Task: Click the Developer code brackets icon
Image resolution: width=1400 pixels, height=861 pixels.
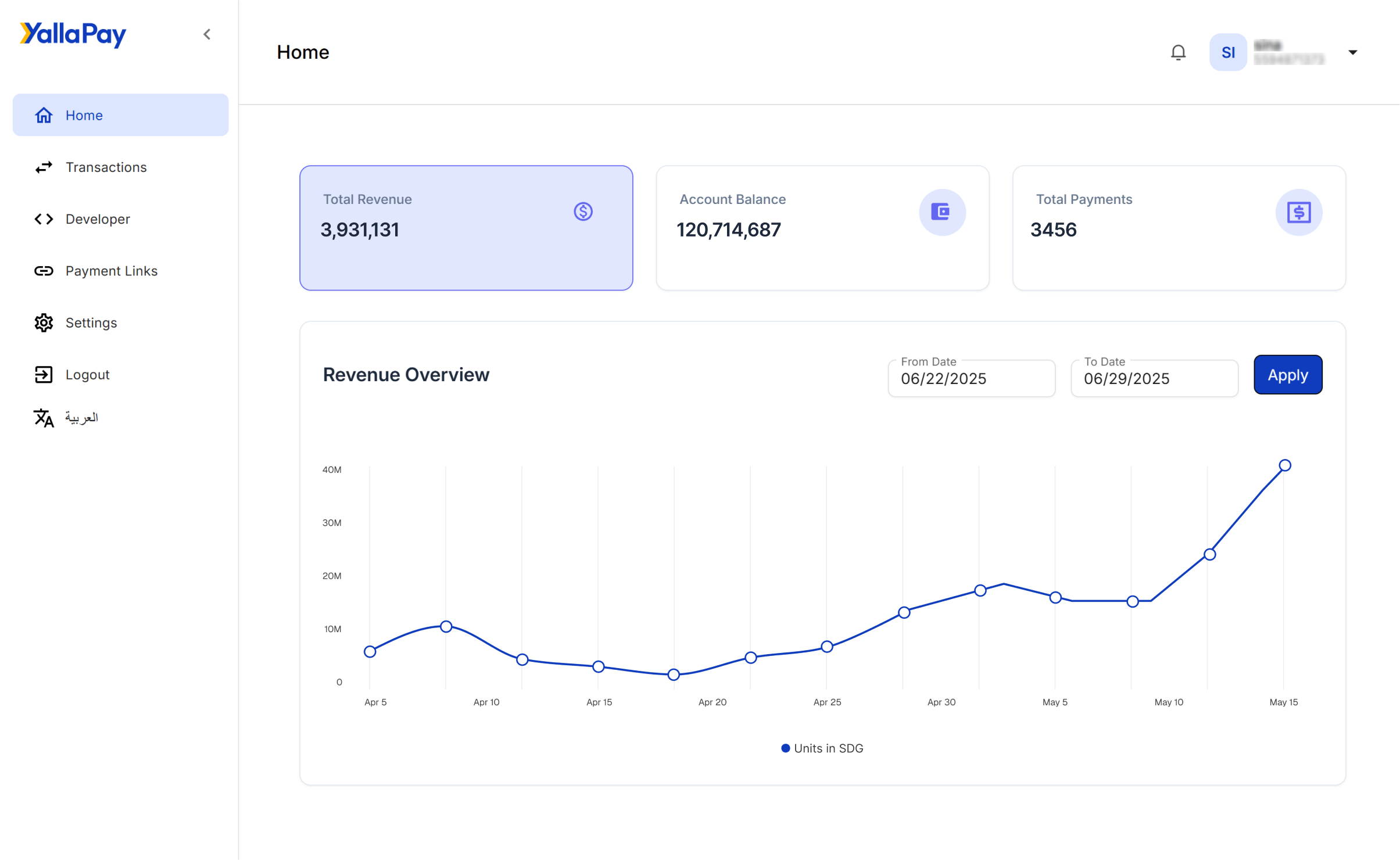Action: pos(44,219)
